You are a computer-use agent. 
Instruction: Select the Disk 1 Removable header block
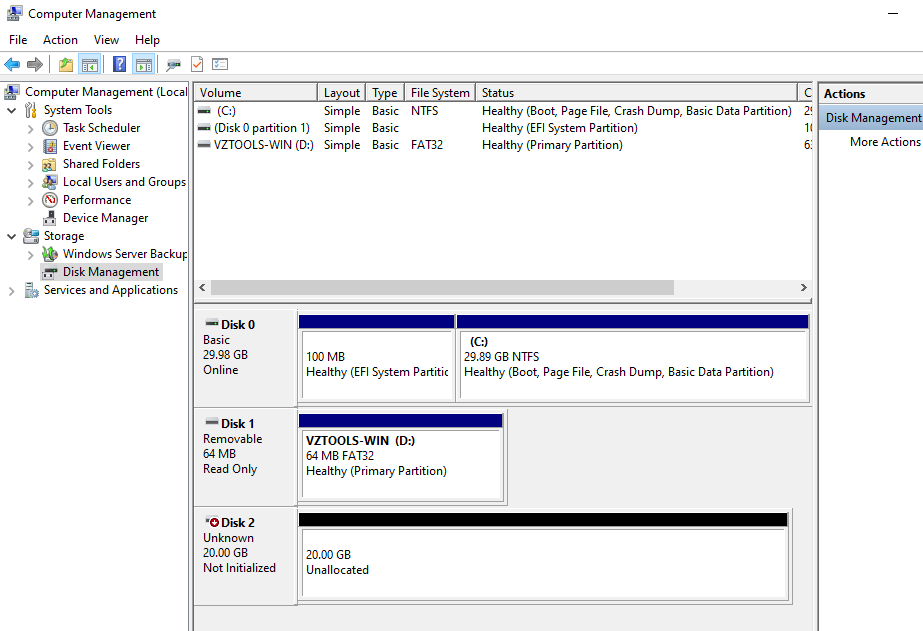click(x=245, y=456)
